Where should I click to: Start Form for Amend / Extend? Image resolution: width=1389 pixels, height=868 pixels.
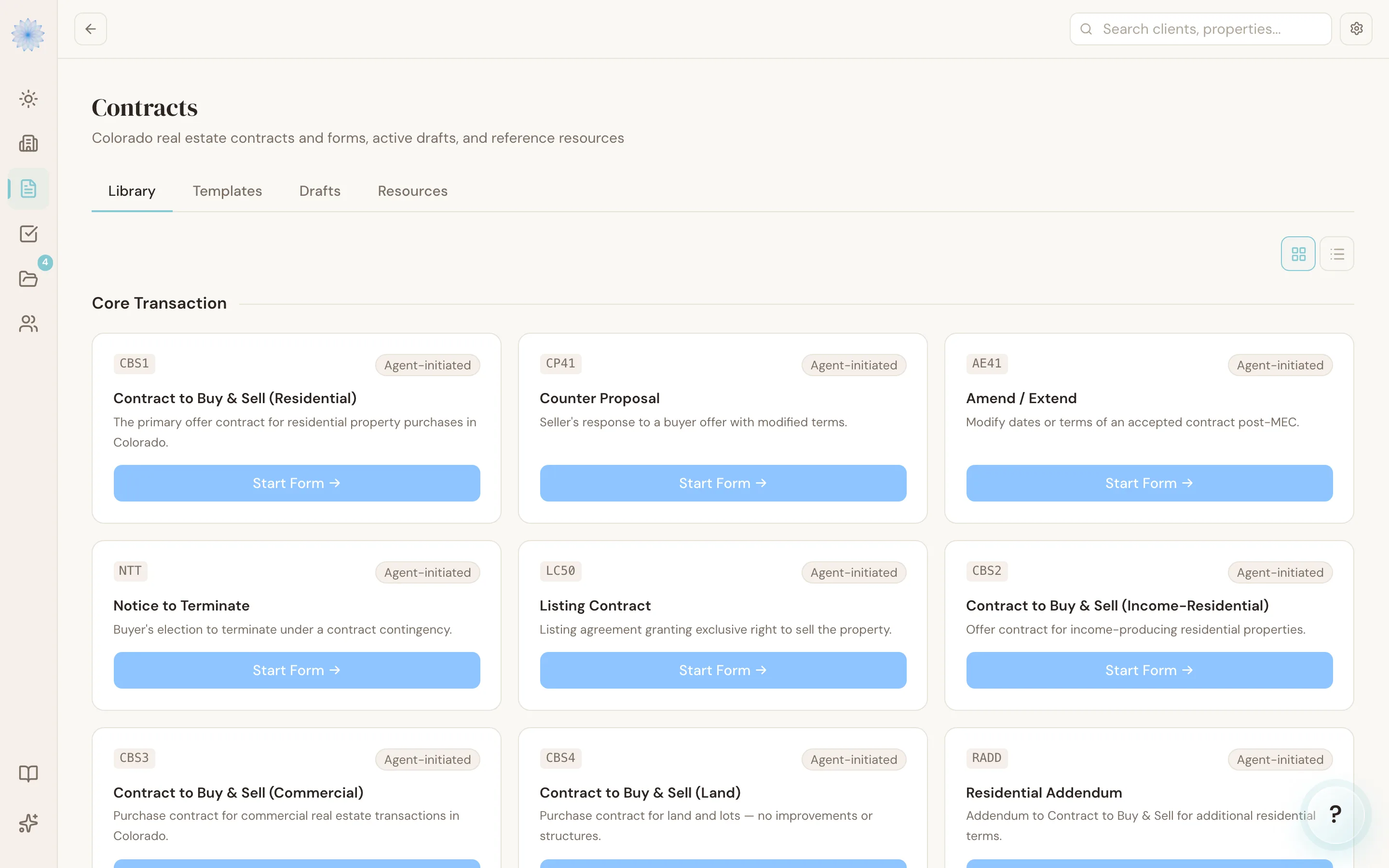click(x=1149, y=483)
